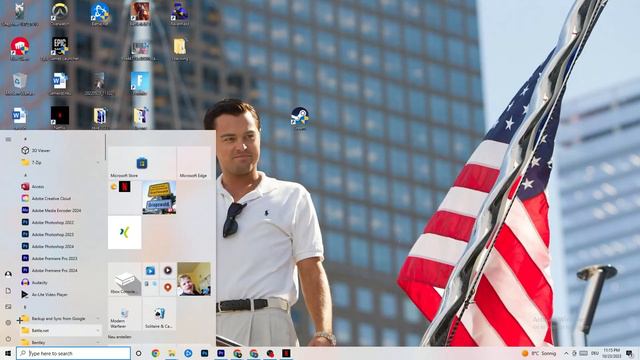
Task: Open the Solitaire tile
Action: click(x=159, y=313)
